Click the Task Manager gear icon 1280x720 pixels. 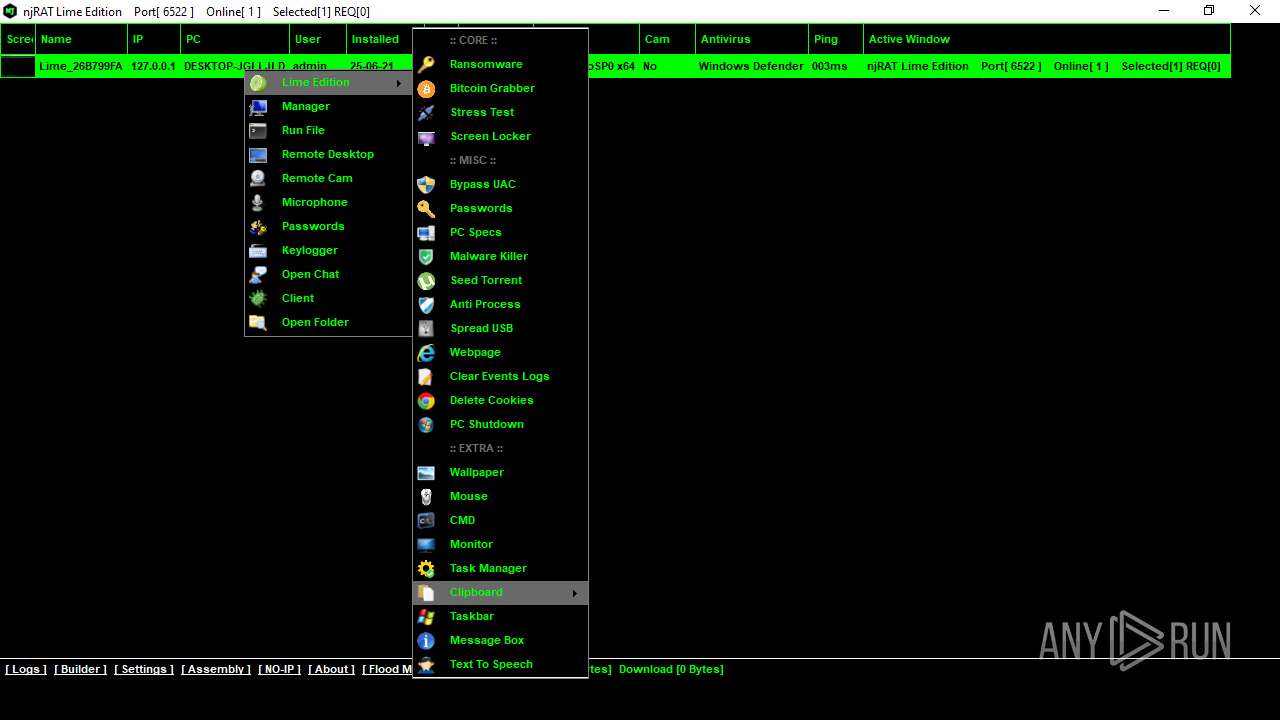(426, 568)
